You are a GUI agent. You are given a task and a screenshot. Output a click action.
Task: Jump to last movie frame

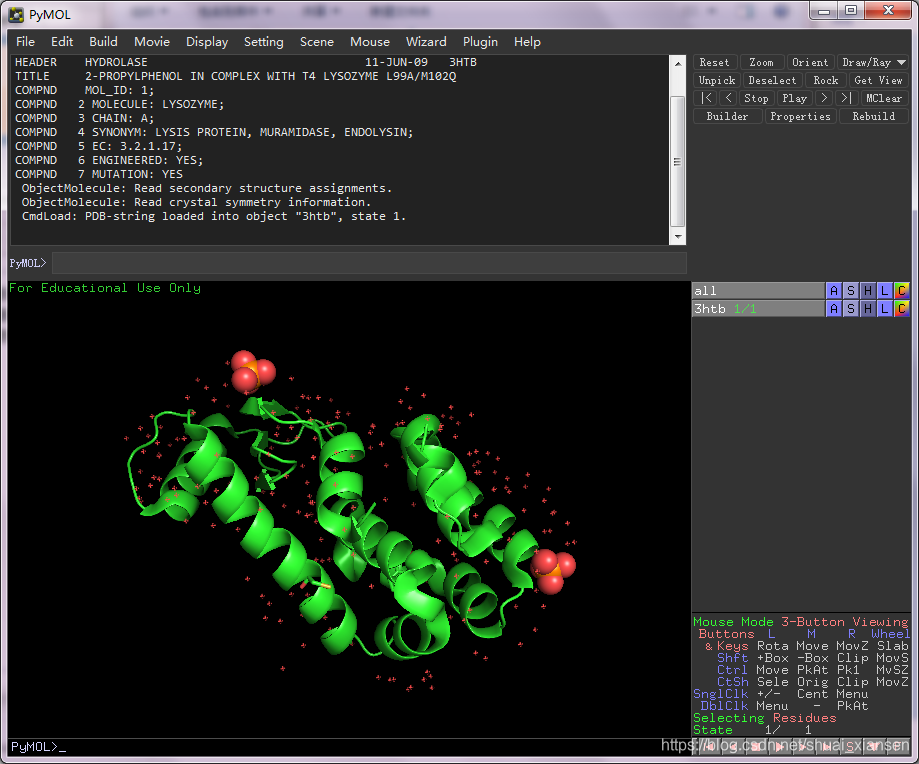pos(846,98)
